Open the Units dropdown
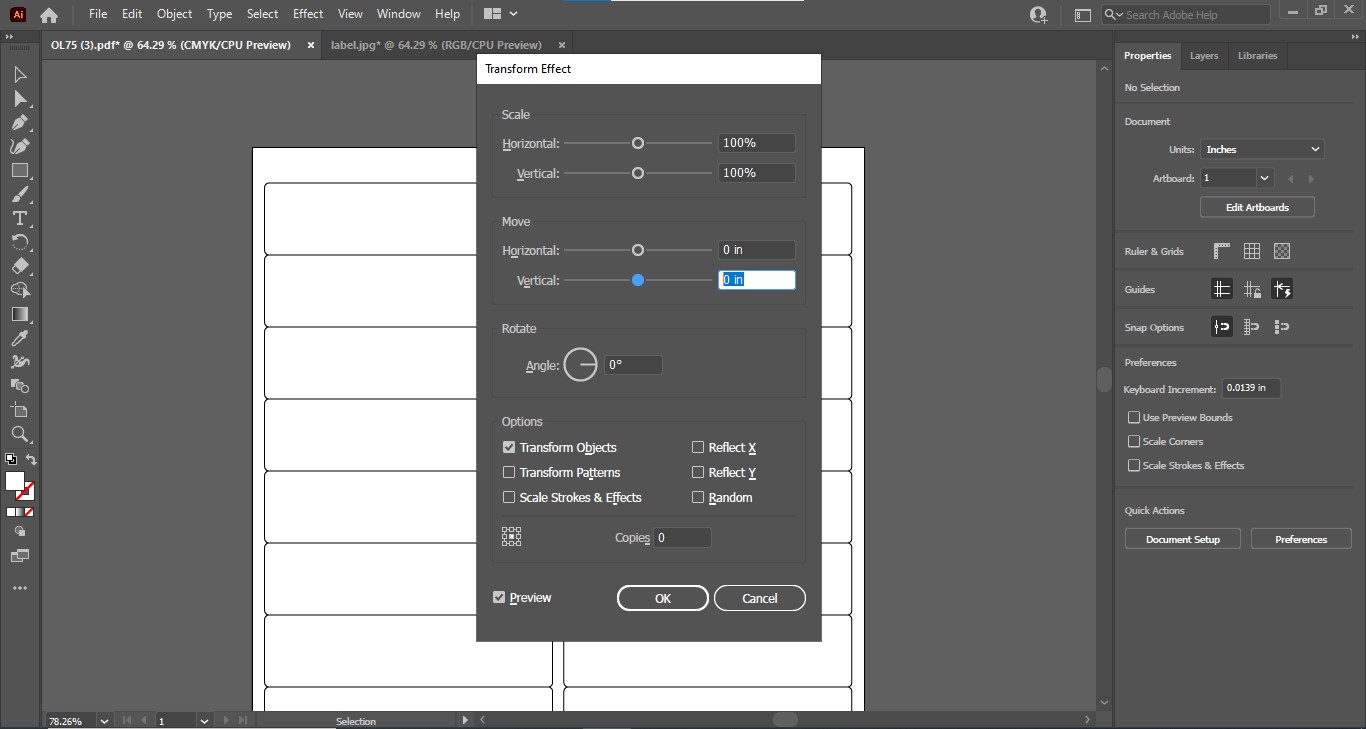The width and height of the screenshot is (1366, 729). pos(1262,149)
